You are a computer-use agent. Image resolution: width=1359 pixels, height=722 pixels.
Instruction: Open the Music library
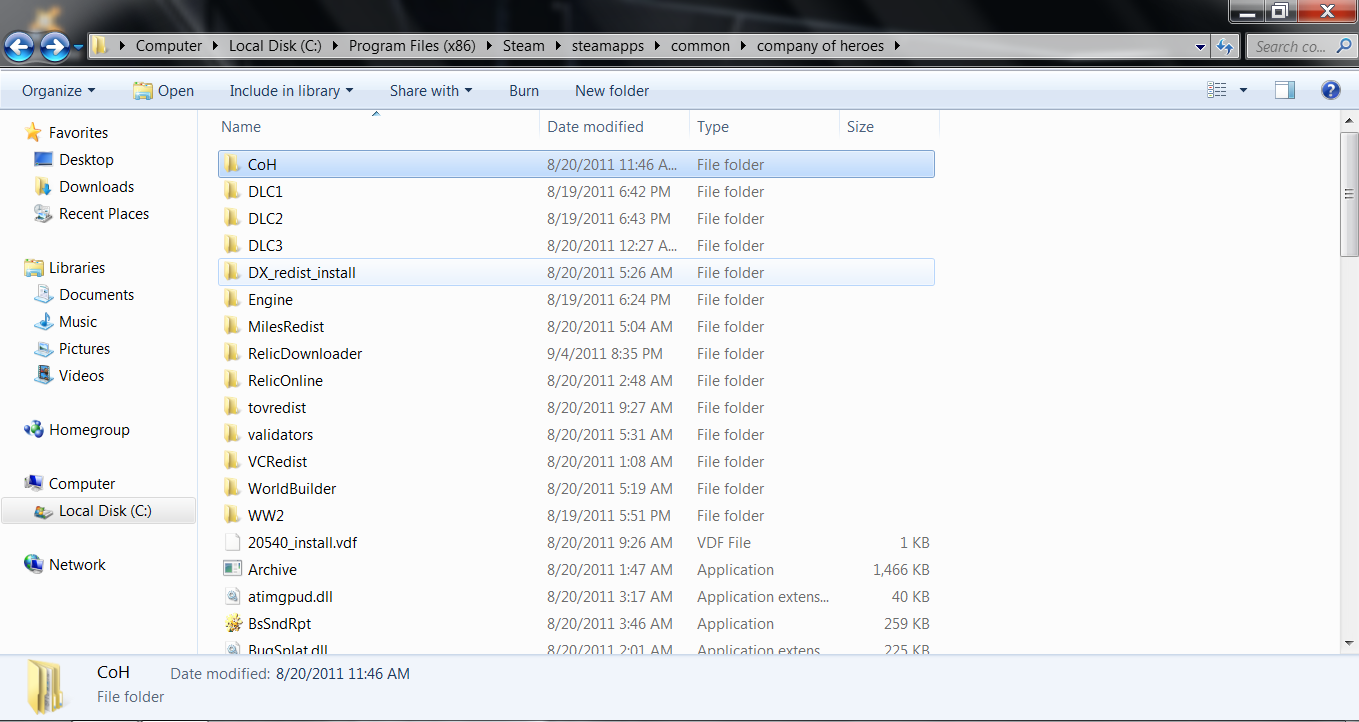point(78,321)
